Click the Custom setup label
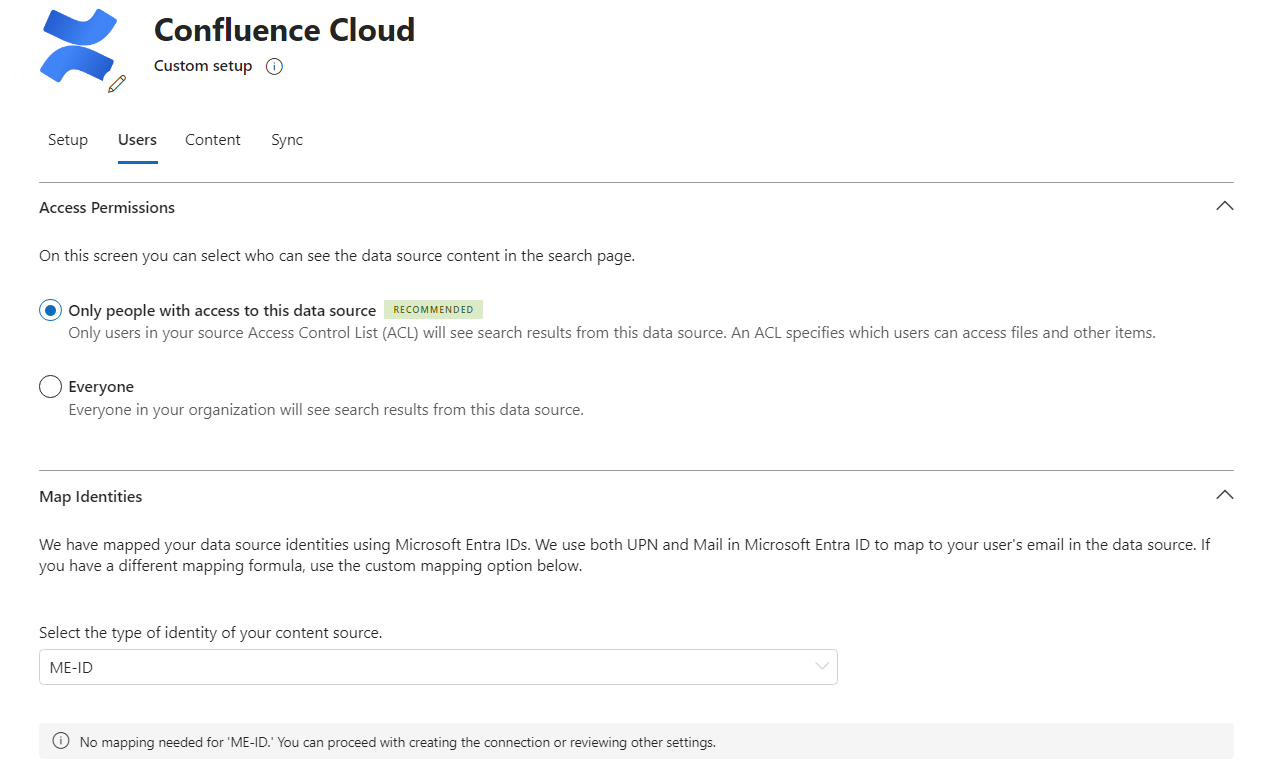Screen dimensions: 1271x779 coord(203,66)
